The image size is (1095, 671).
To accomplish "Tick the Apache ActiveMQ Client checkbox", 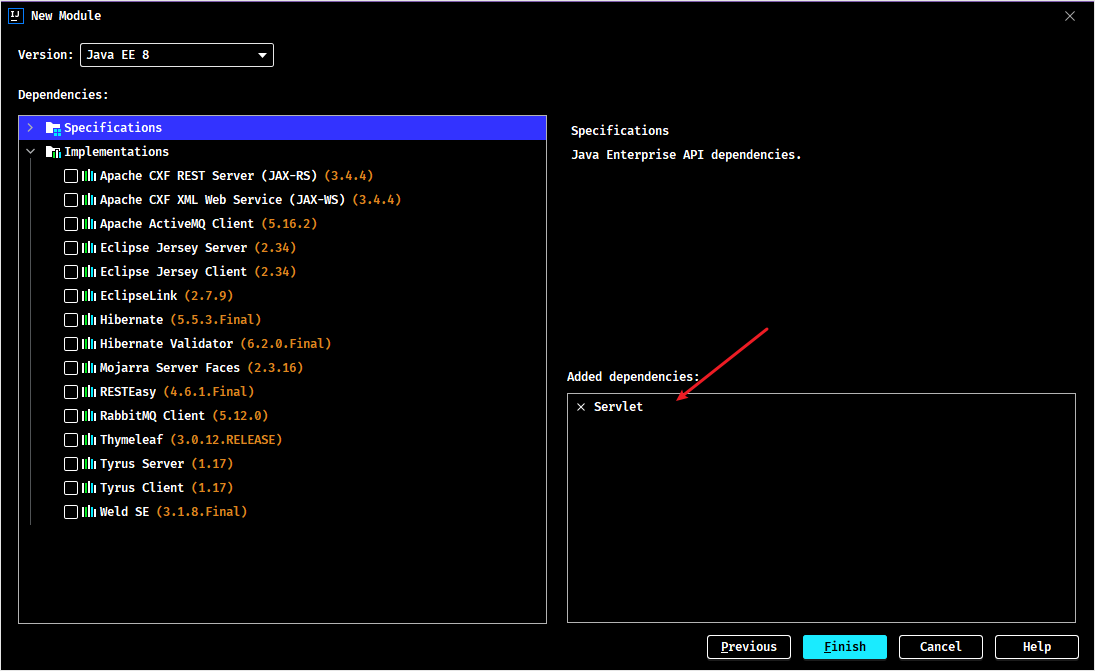I will pos(71,224).
